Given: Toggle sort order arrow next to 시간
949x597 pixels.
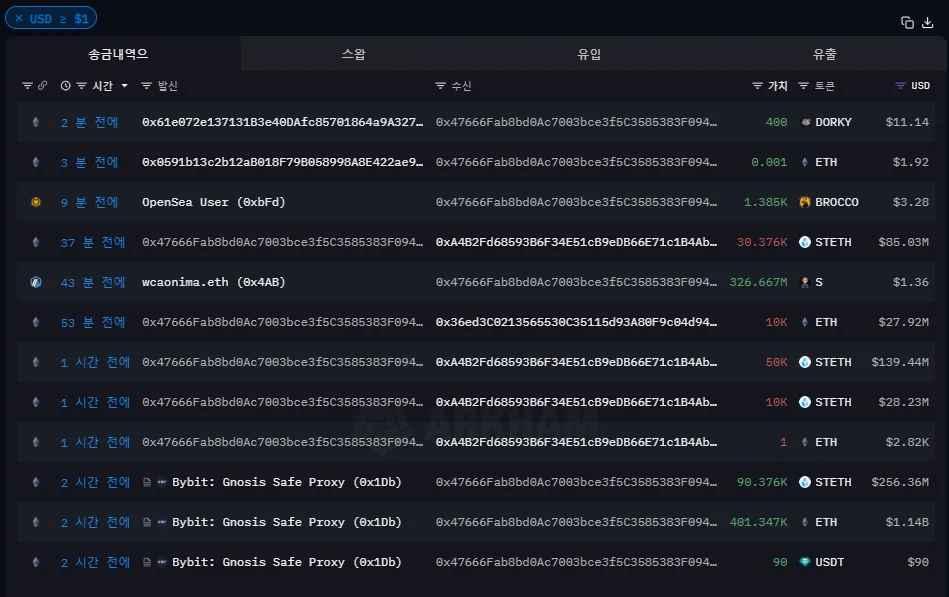Looking at the screenshot, I should point(125,86).
